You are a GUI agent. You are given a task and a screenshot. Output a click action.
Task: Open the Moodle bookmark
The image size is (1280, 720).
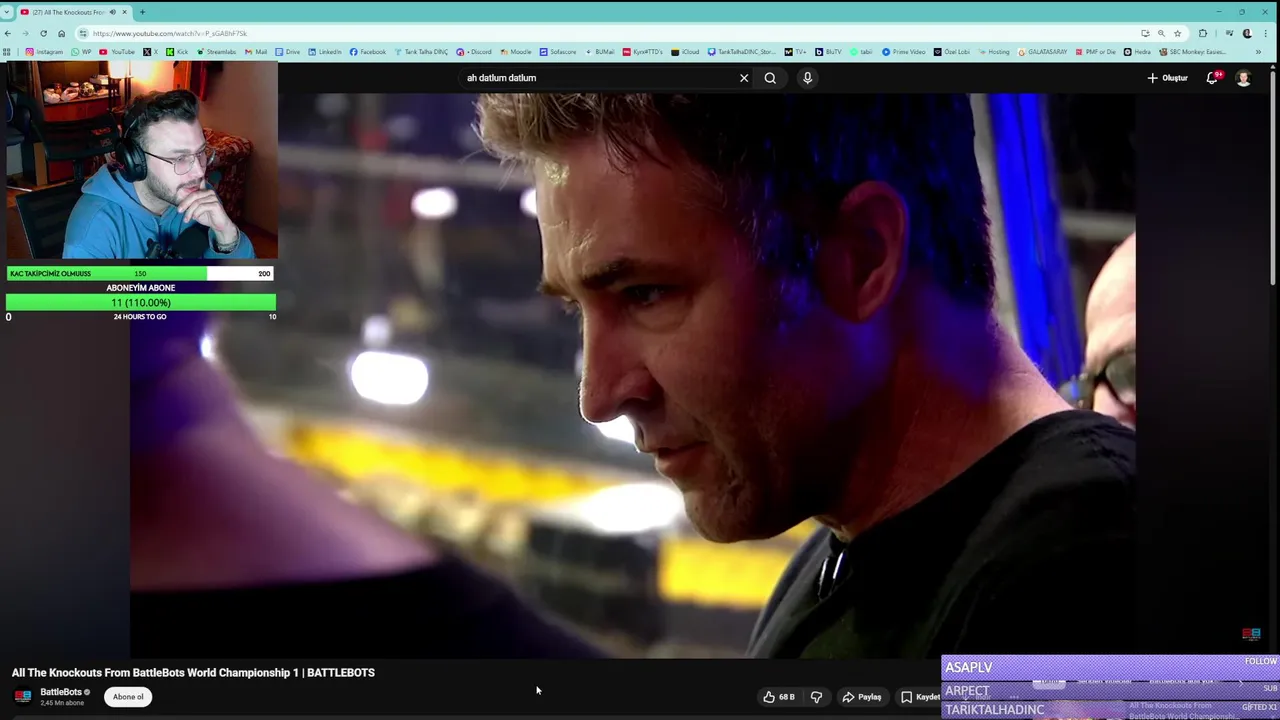point(516,52)
